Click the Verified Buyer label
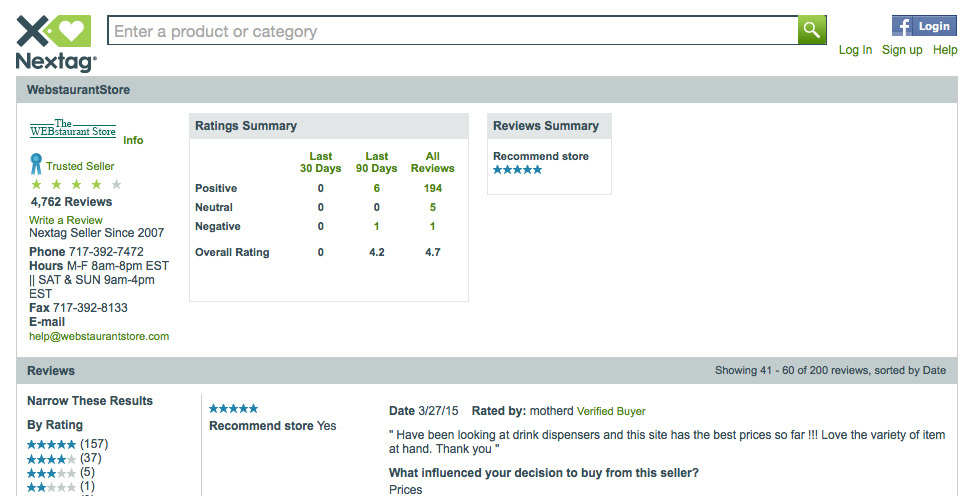963x496 pixels. (611, 411)
